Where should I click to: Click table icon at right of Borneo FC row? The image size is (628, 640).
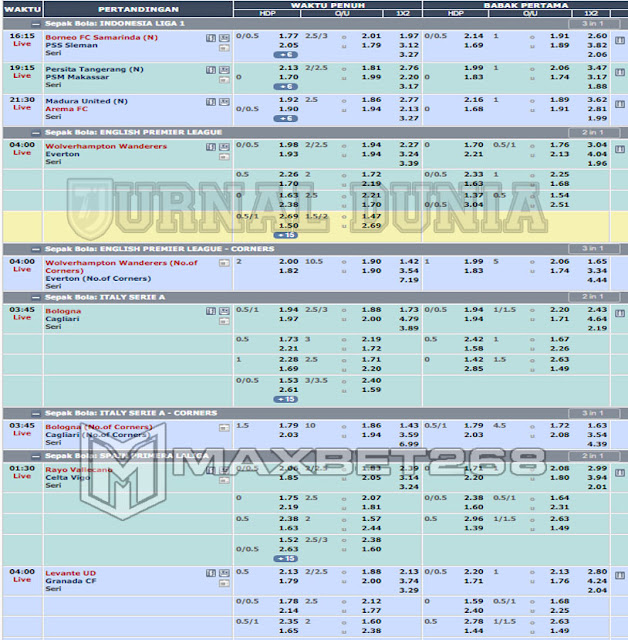point(620,40)
